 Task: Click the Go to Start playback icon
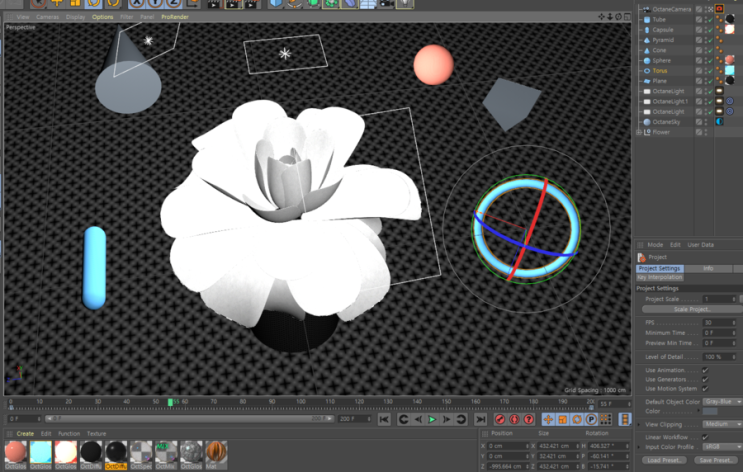click(x=385, y=419)
